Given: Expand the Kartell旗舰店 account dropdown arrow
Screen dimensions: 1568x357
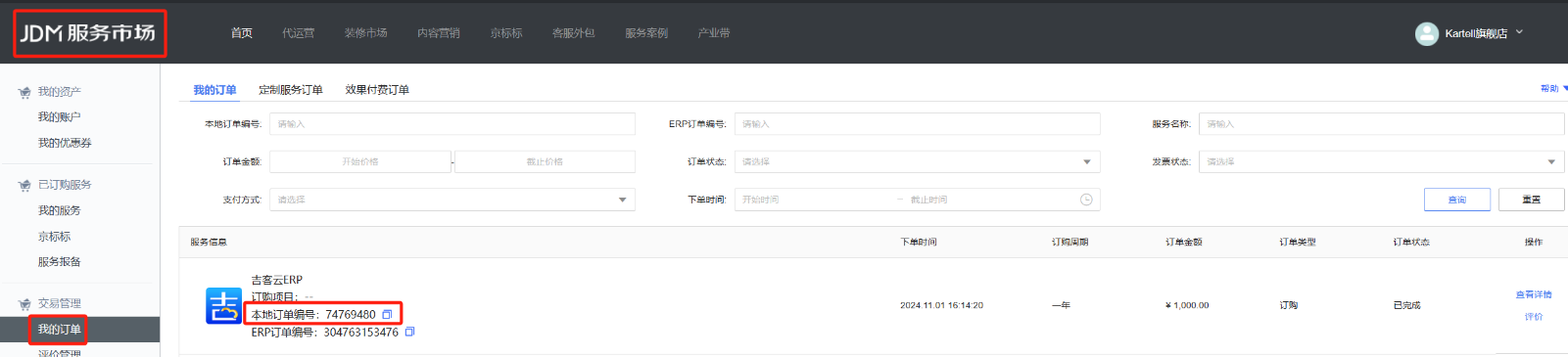Looking at the screenshot, I should point(1520,32).
